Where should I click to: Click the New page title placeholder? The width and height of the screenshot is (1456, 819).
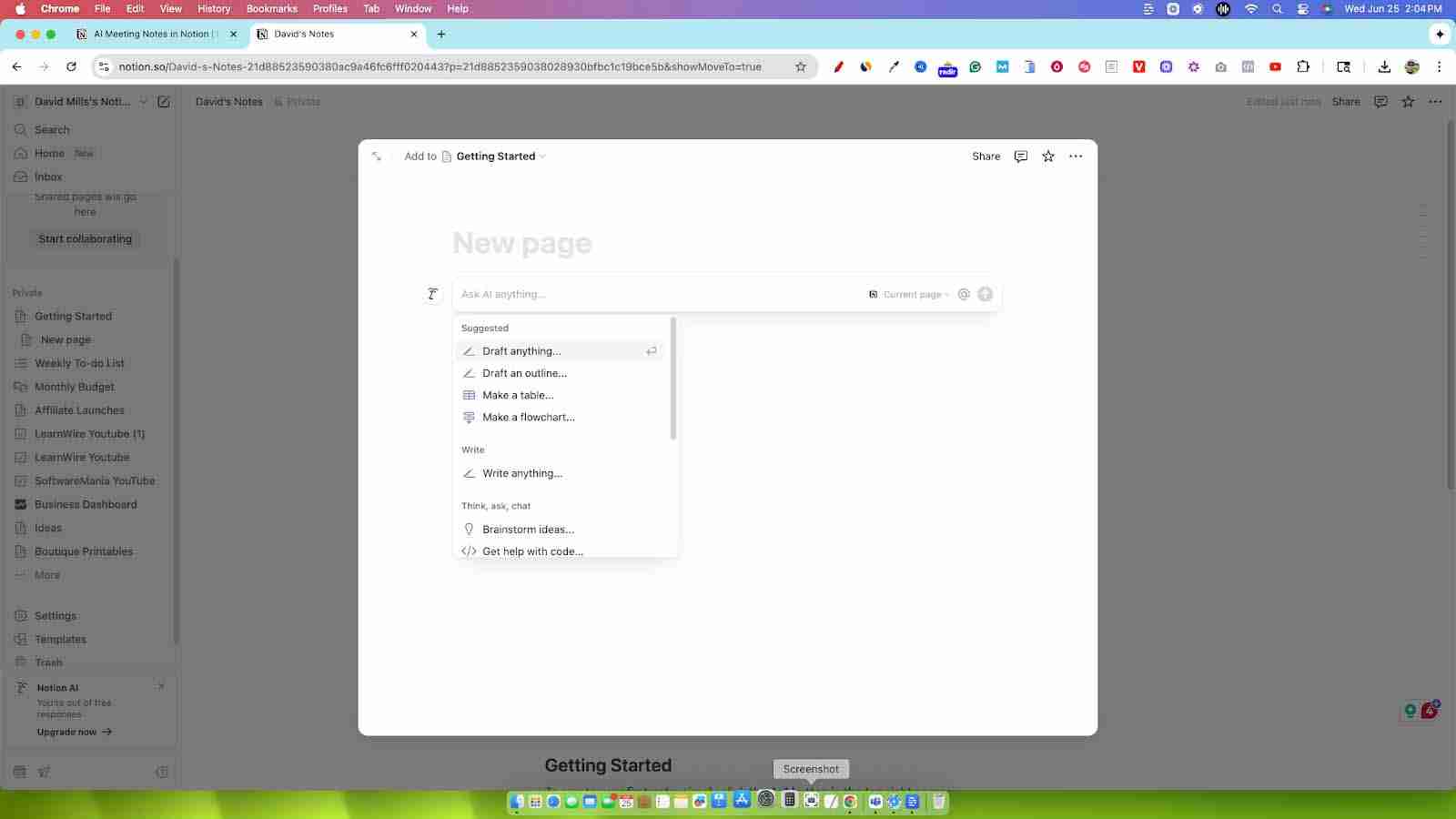click(522, 243)
